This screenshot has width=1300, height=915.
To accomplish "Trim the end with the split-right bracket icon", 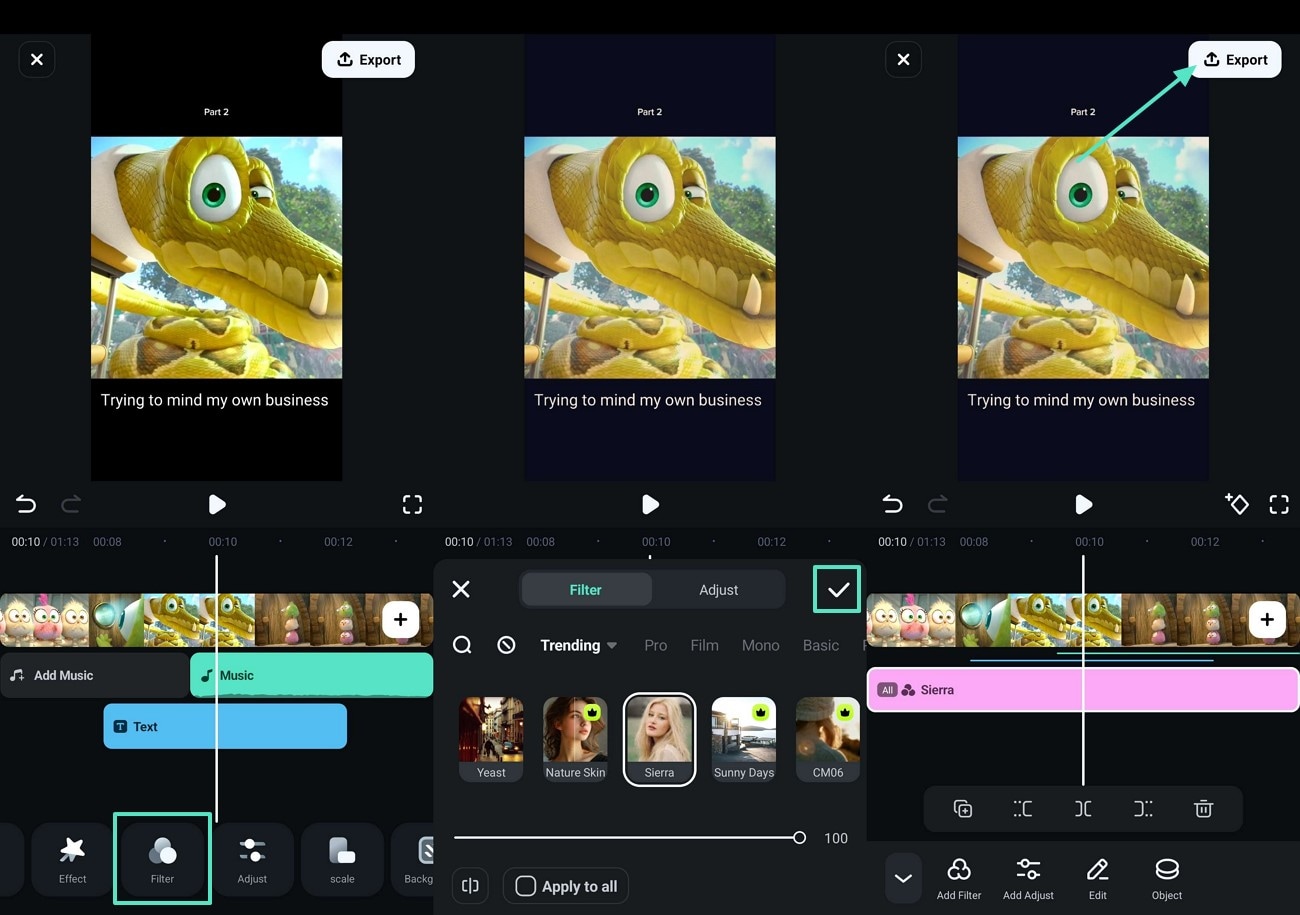I will [x=1143, y=809].
